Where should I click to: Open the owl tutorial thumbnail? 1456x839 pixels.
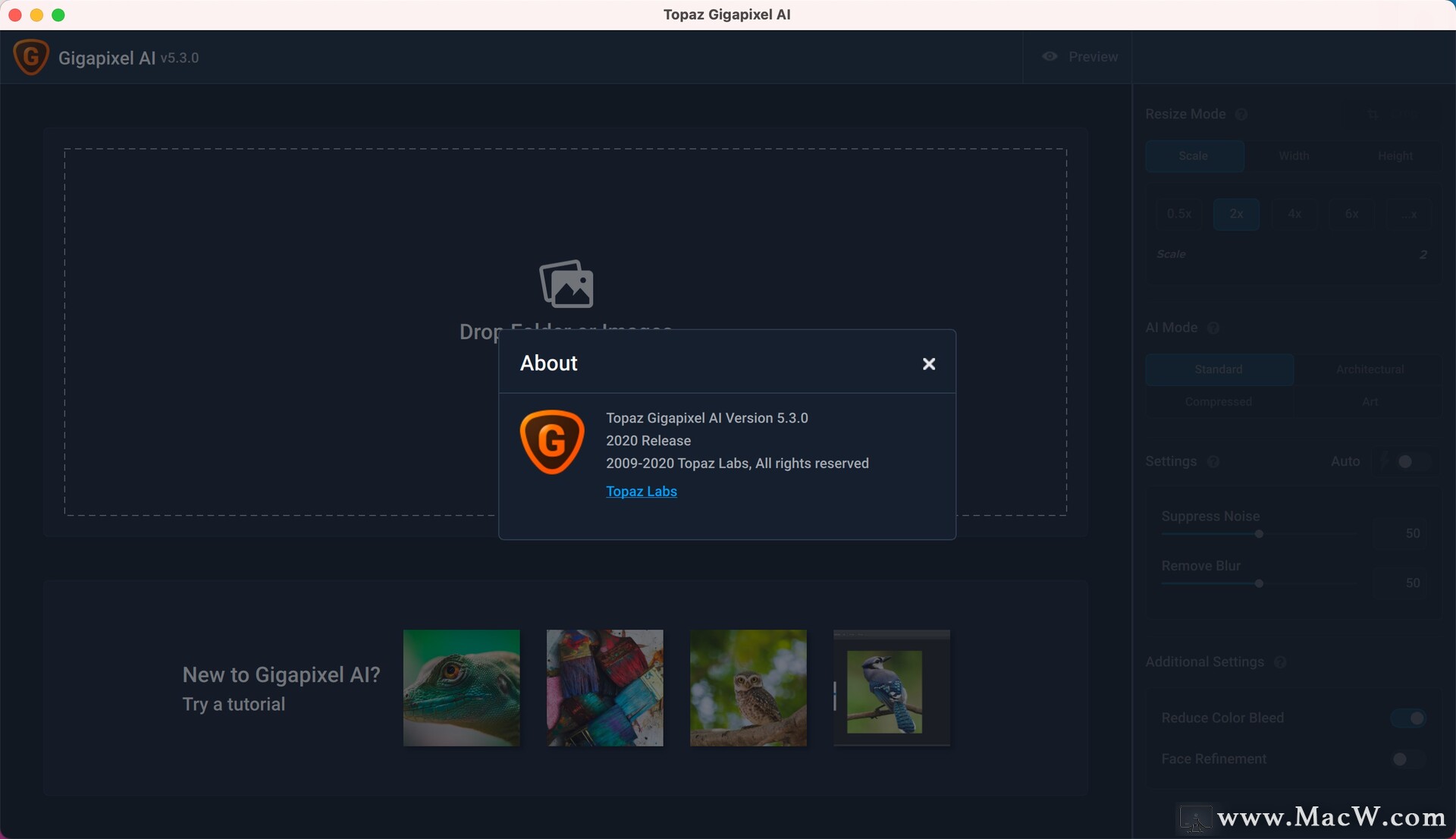coord(748,688)
